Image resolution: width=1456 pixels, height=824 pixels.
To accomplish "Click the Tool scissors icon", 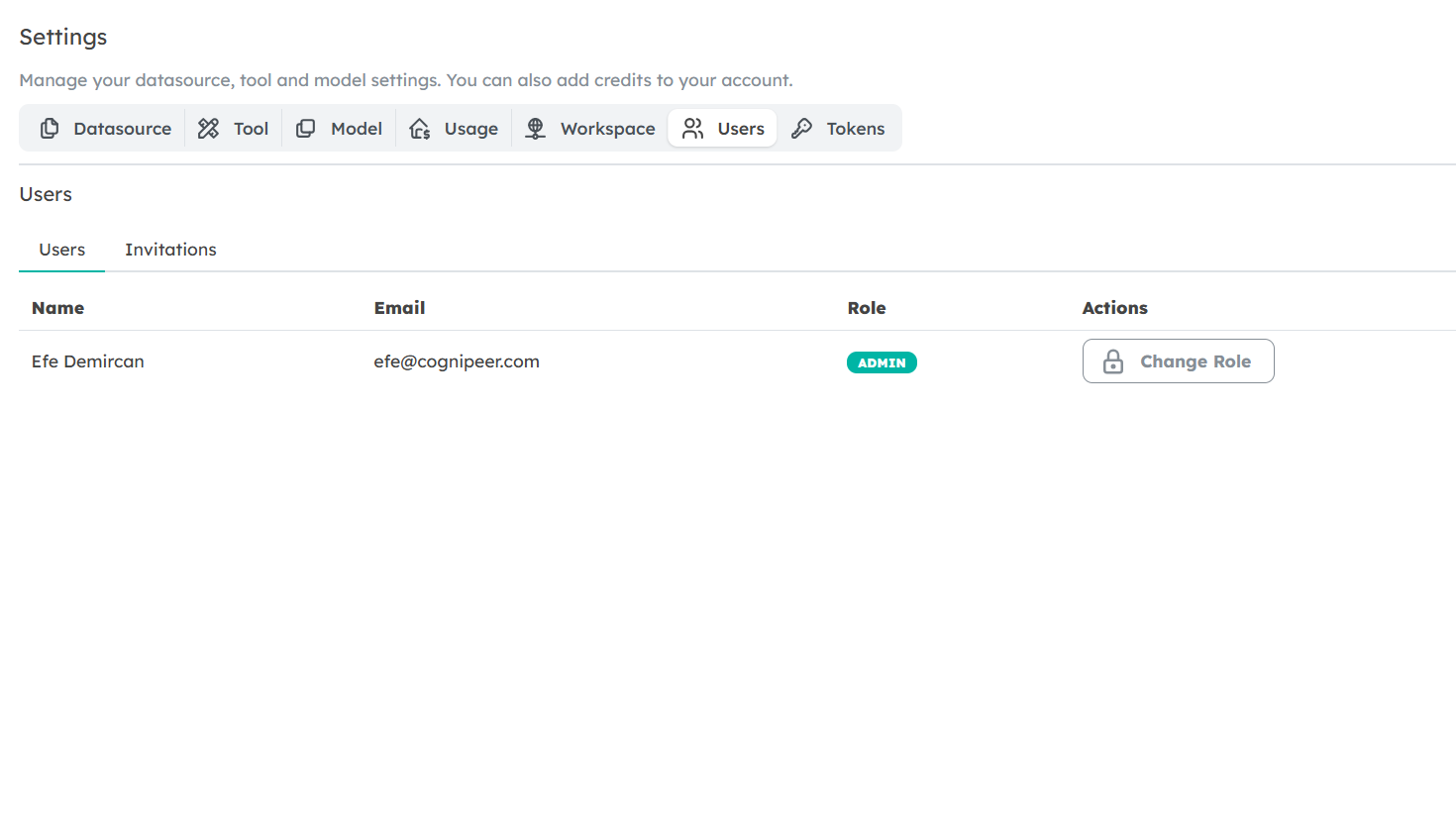I will coord(207,128).
